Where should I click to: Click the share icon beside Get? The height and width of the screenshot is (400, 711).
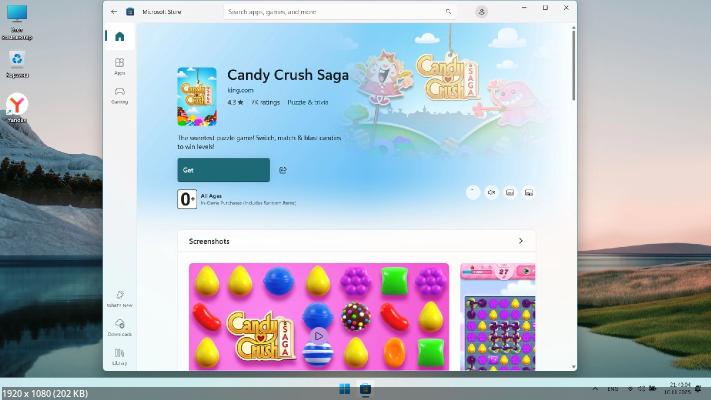click(283, 170)
